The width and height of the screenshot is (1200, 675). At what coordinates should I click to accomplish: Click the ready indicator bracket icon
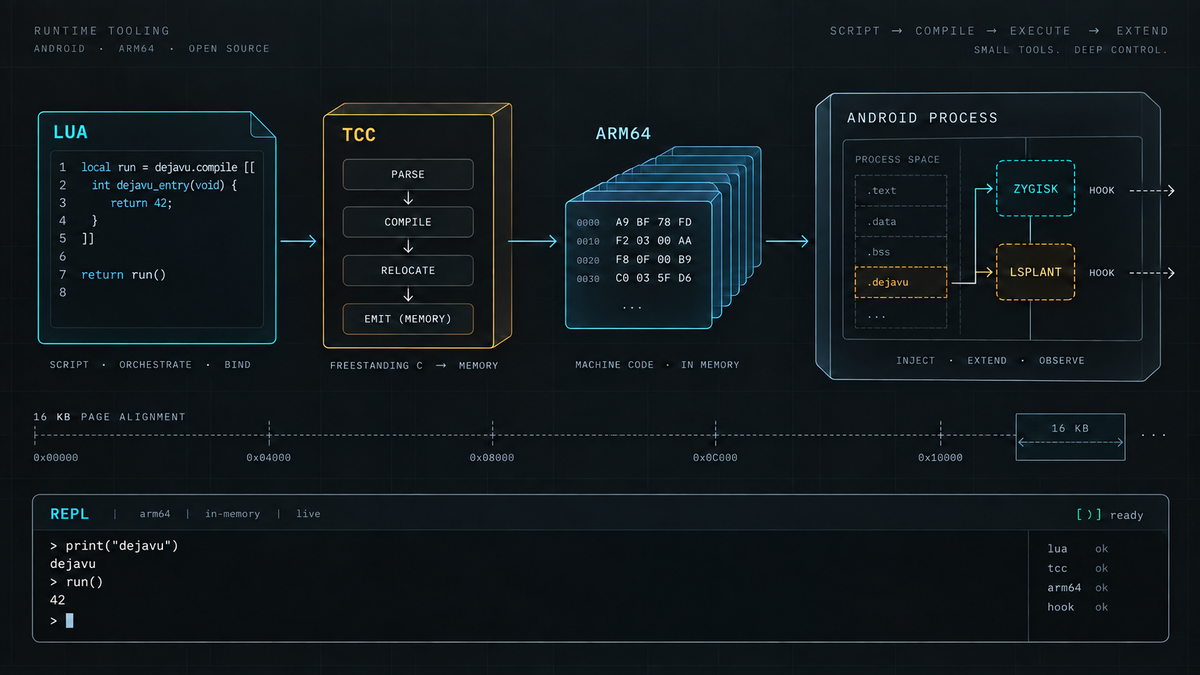(x=1089, y=515)
